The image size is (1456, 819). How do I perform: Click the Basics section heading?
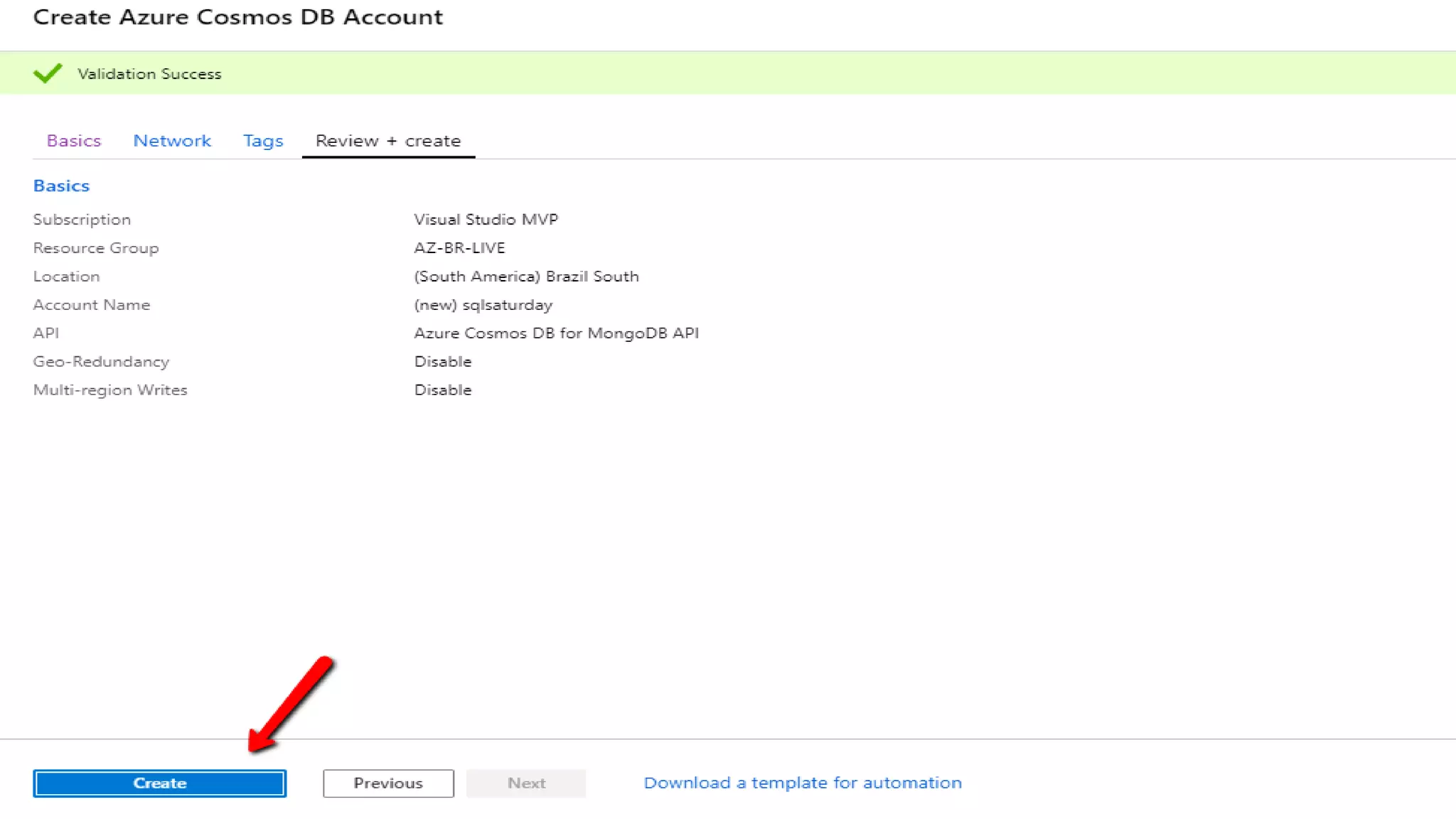click(x=61, y=186)
